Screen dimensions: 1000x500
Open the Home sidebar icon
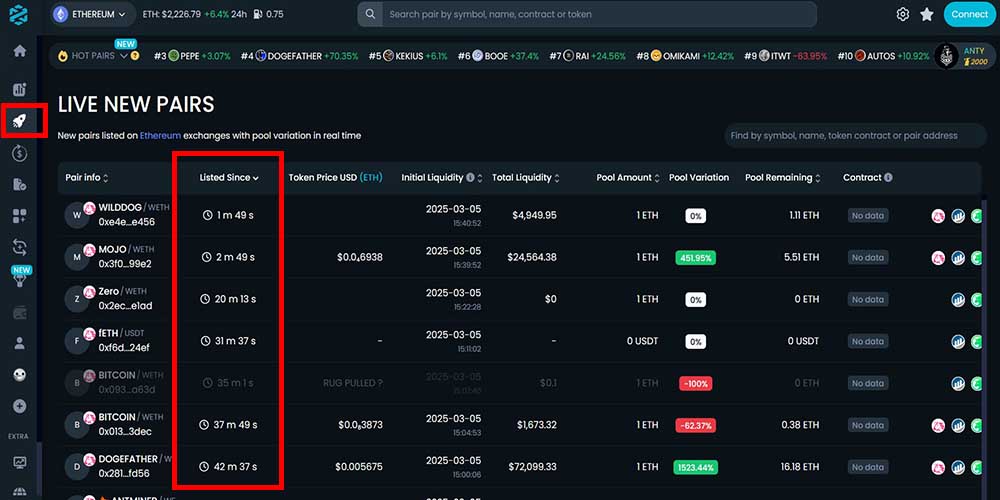tap(20, 51)
